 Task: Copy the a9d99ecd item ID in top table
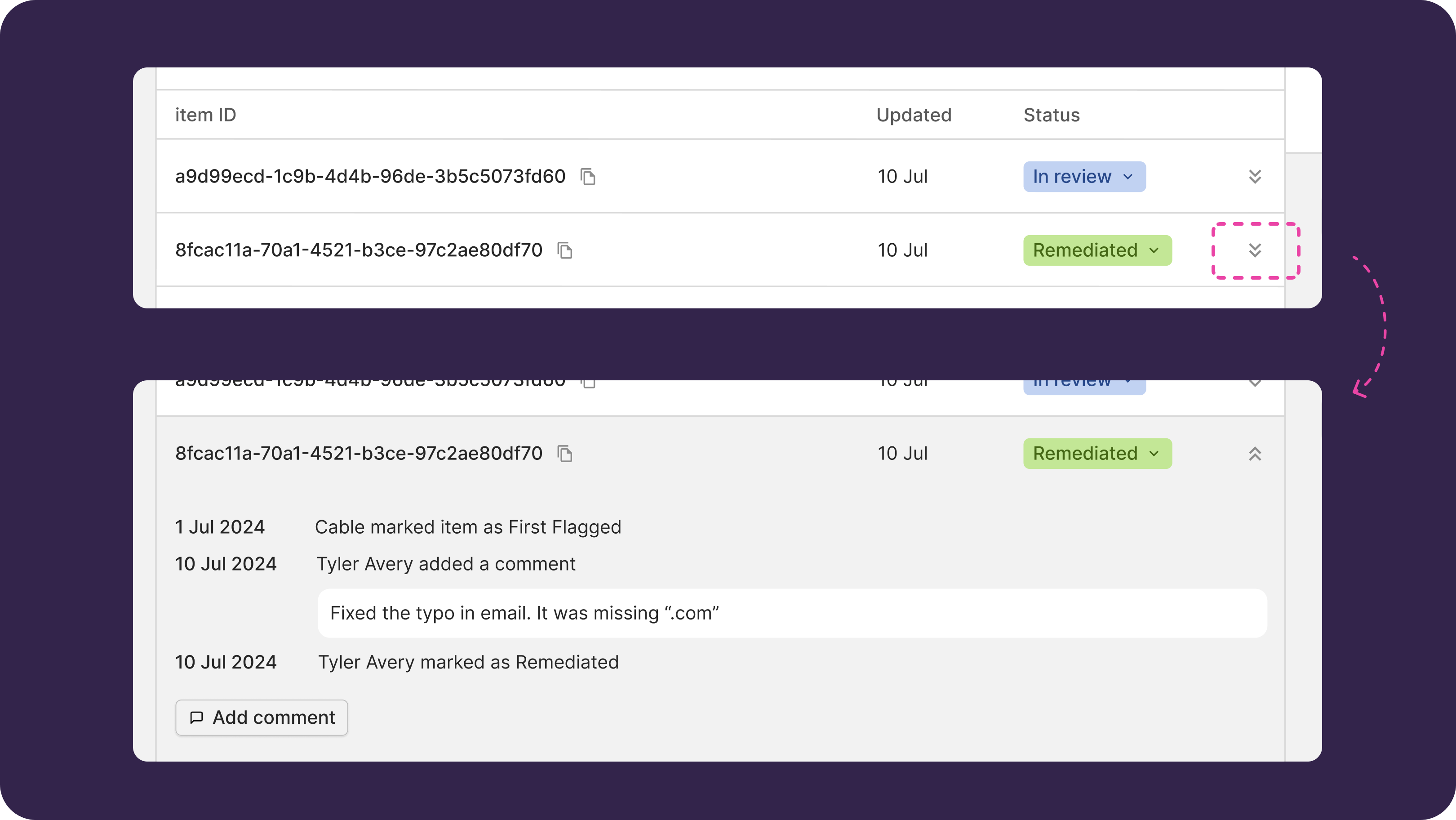[x=588, y=176]
